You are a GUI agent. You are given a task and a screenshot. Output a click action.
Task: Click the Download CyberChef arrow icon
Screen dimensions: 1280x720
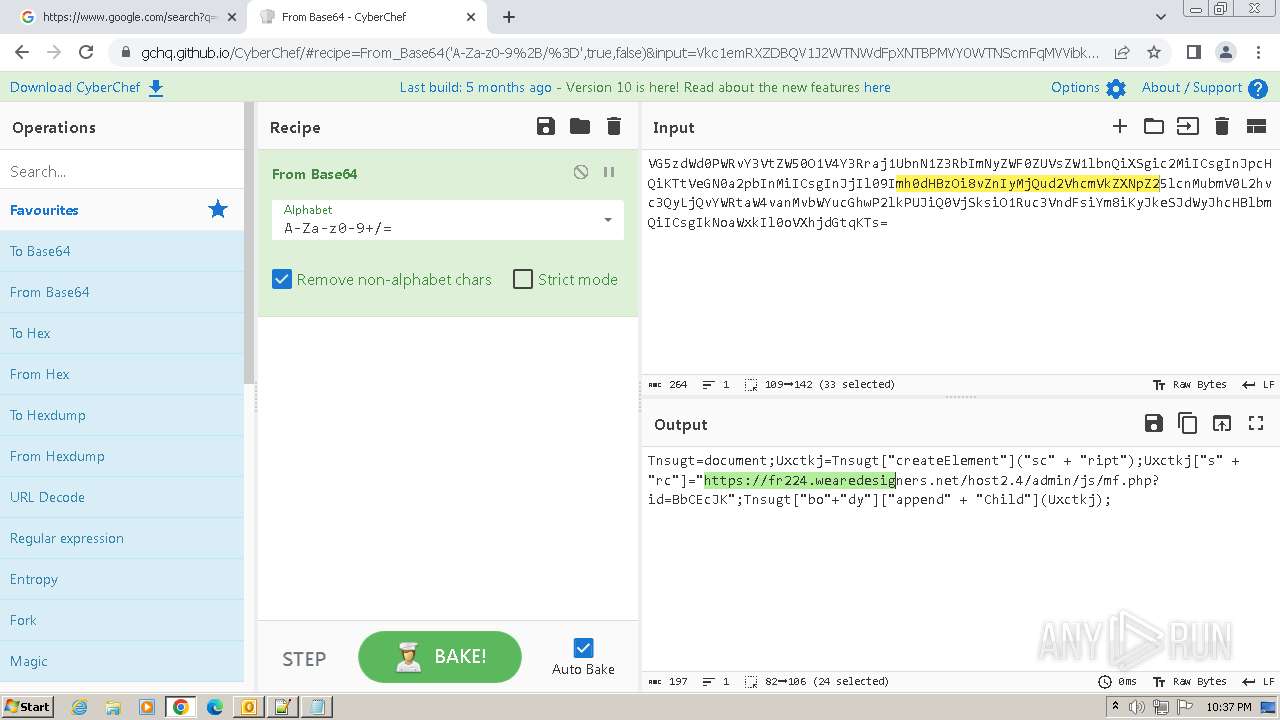[x=156, y=88]
